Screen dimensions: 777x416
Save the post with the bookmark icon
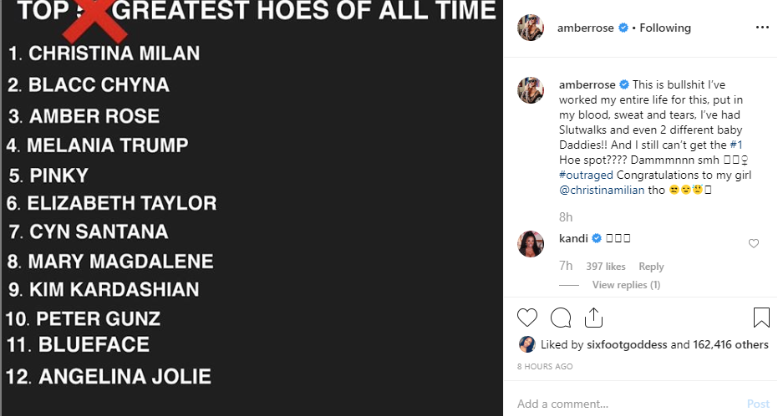(x=761, y=317)
